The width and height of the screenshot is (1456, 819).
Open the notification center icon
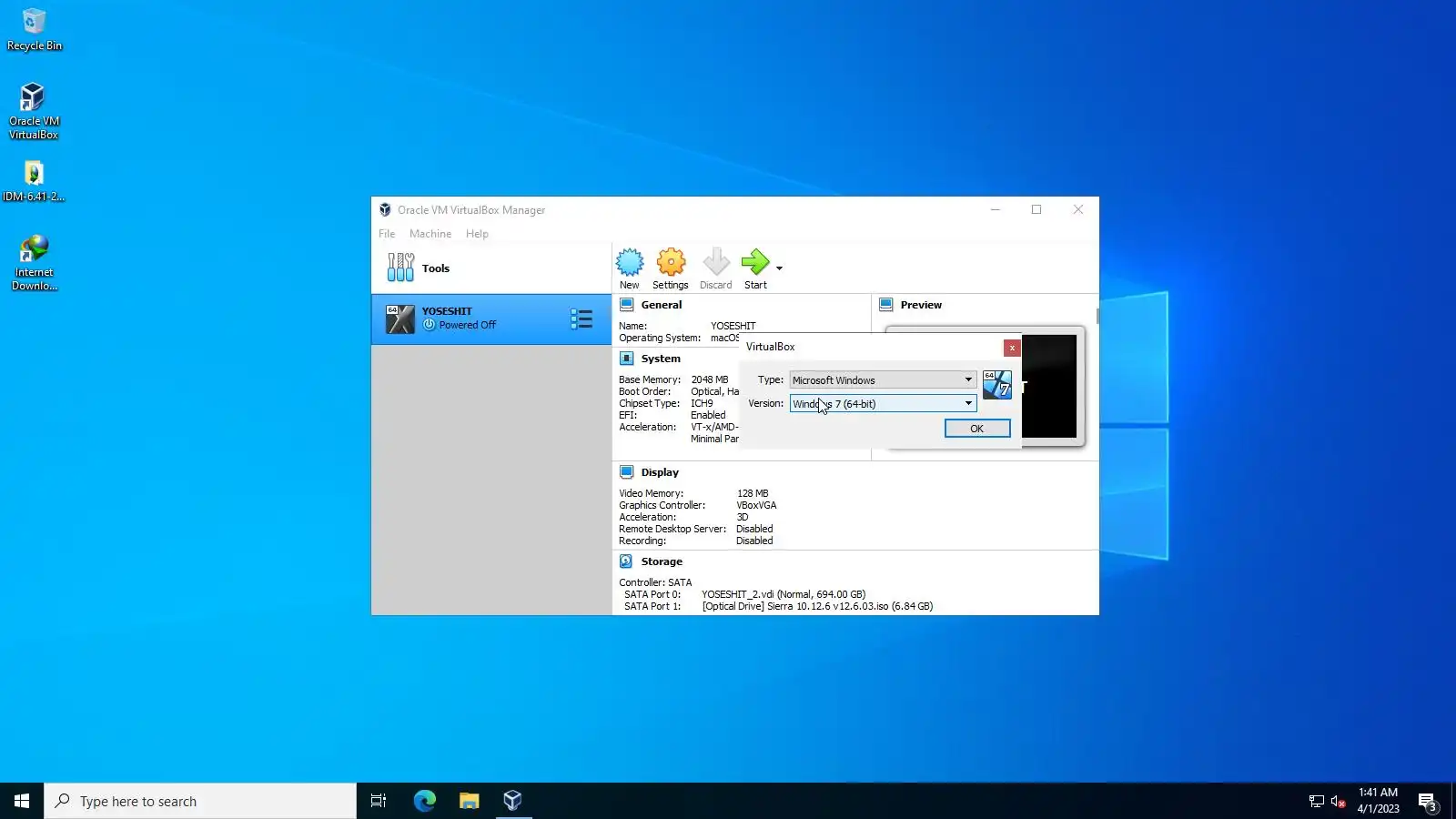click(x=1428, y=802)
